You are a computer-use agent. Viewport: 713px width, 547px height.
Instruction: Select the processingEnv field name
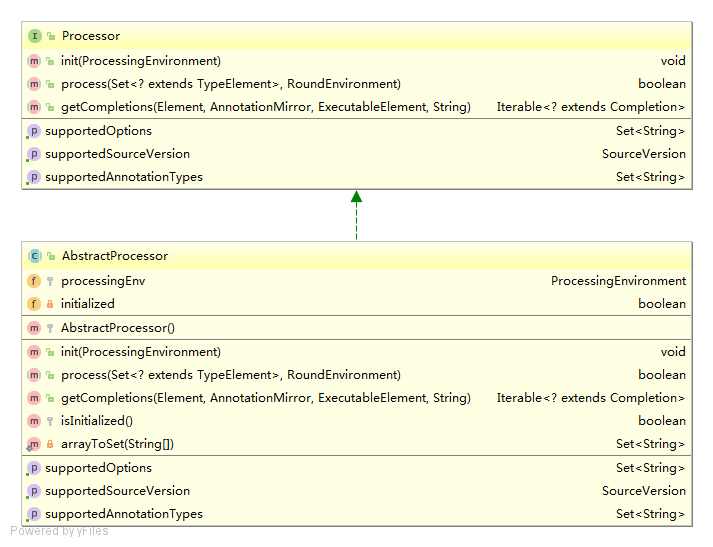103,281
